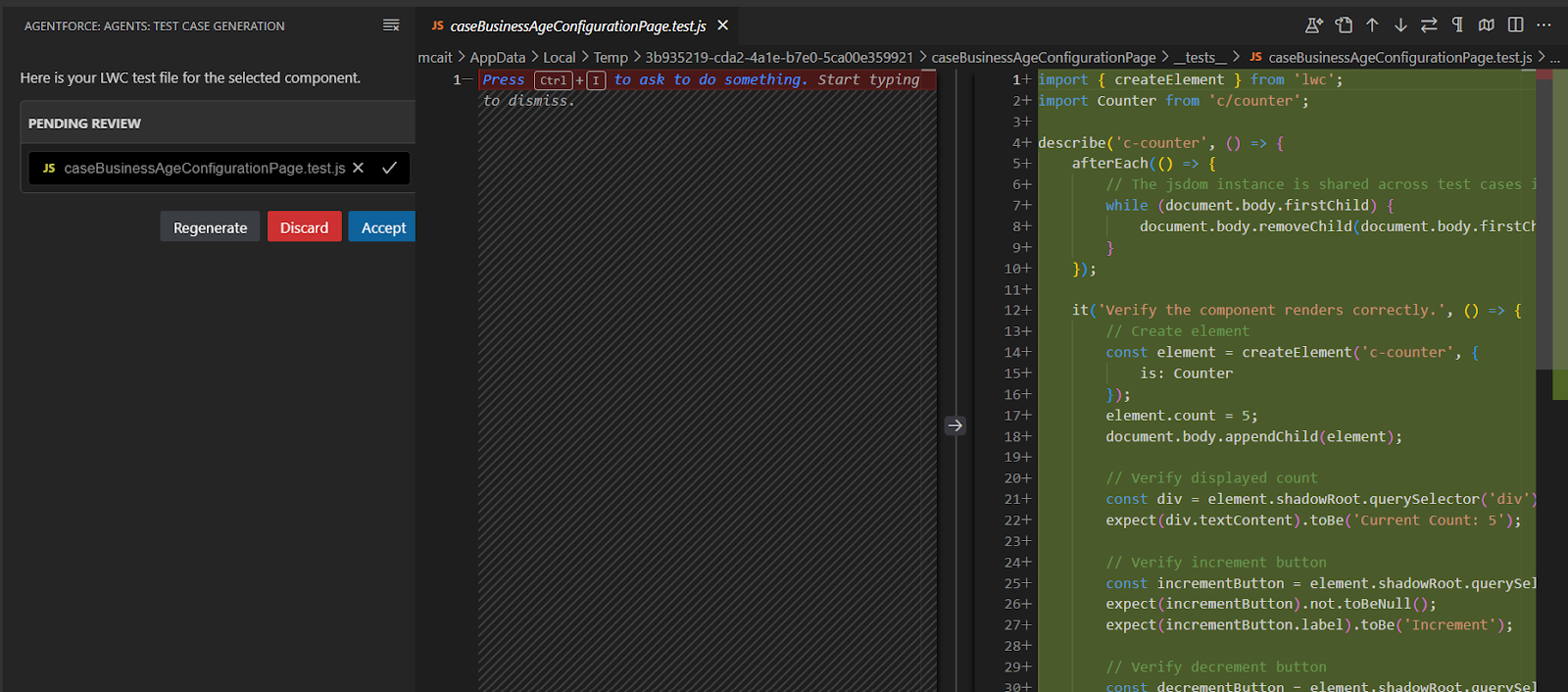Close the caseBusinessAgeConfigurationPage.test.js tab
Image resolution: width=1568 pixels, height=692 pixels.
[723, 25]
